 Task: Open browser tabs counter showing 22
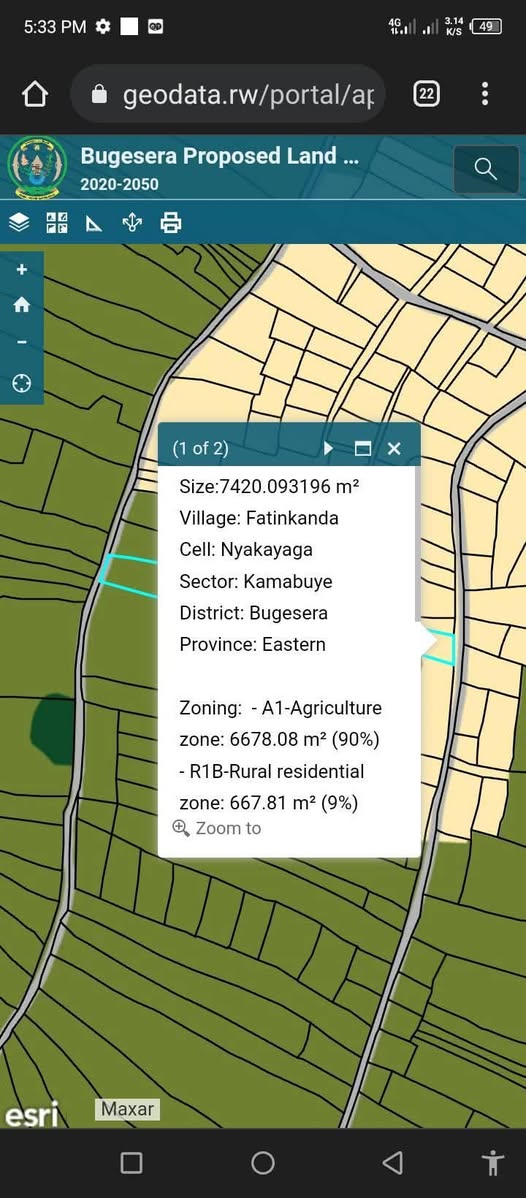[x=427, y=94]
